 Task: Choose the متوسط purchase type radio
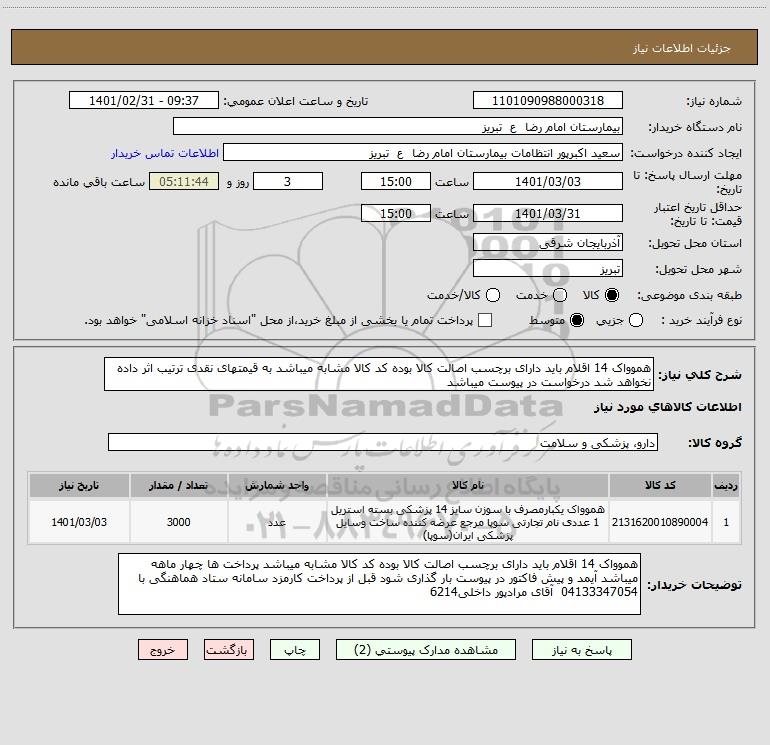[x=577, y=320]
